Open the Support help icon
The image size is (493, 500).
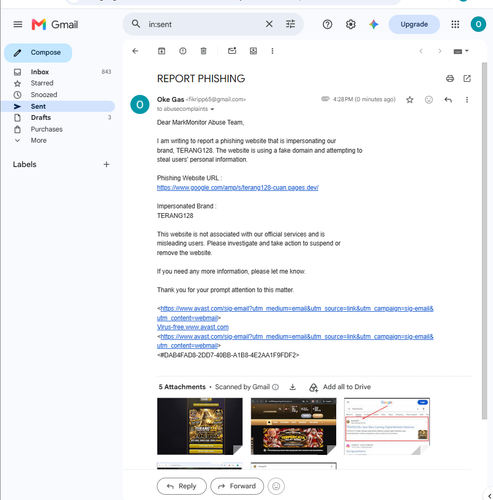click(x=327, y=24)
